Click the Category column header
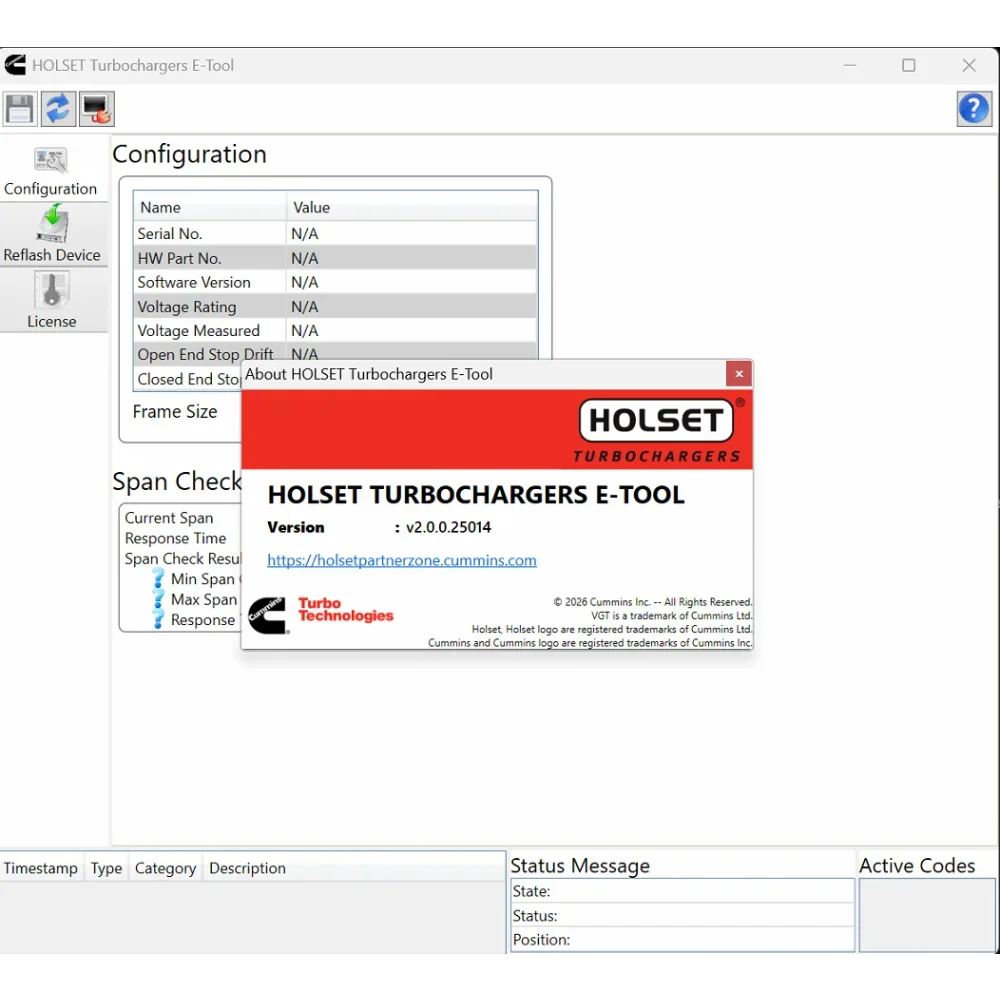 tap(165, 868)
